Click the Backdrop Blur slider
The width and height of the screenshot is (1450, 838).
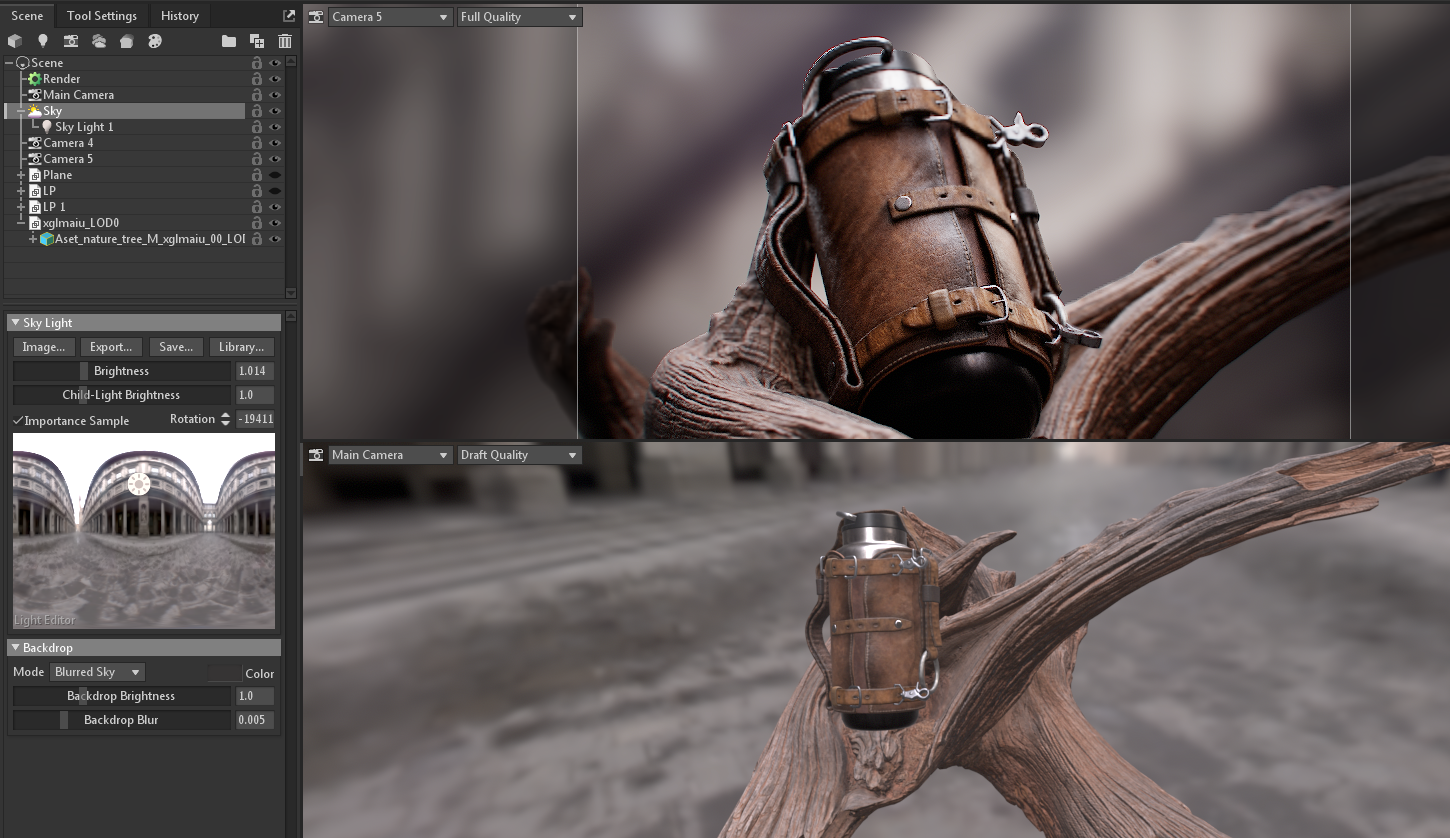121,720
